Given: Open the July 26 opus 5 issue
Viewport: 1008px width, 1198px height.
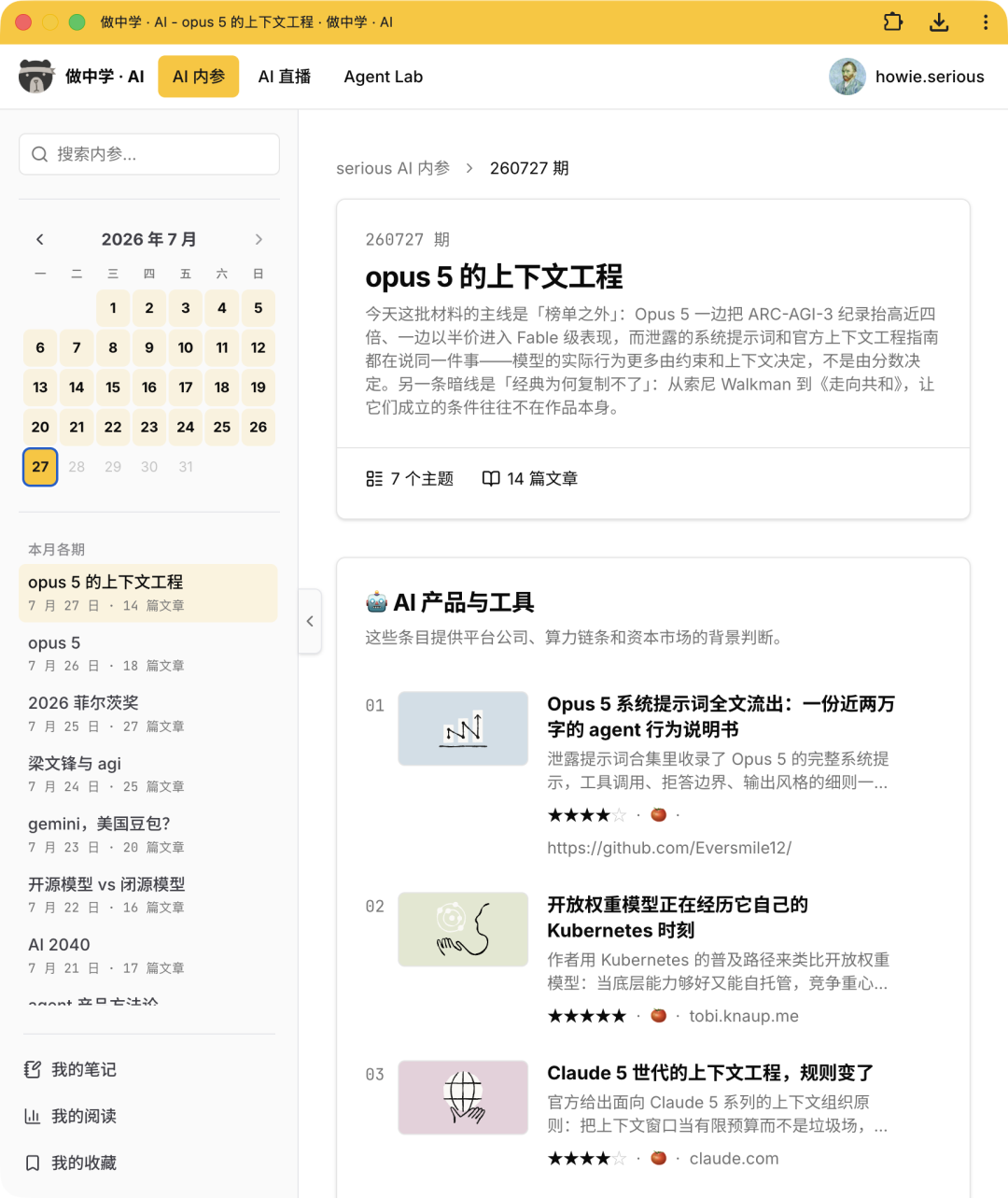Looking at the screenshot, I should click(148, 654).
